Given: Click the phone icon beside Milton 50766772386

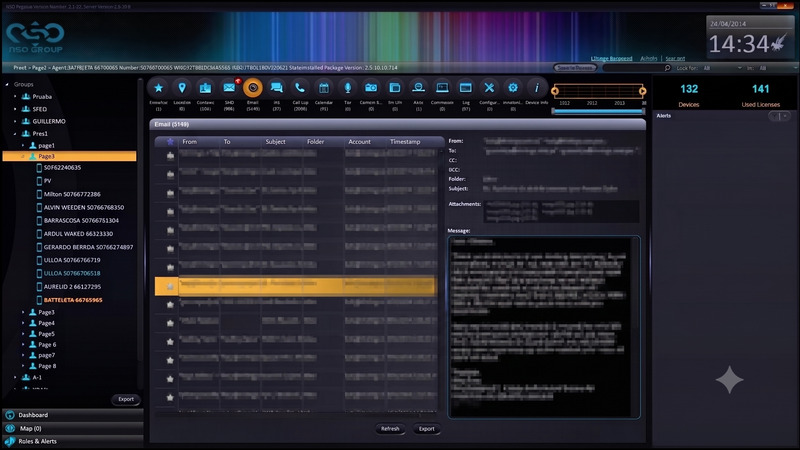Looking at the screenshot, I should 39,194.
